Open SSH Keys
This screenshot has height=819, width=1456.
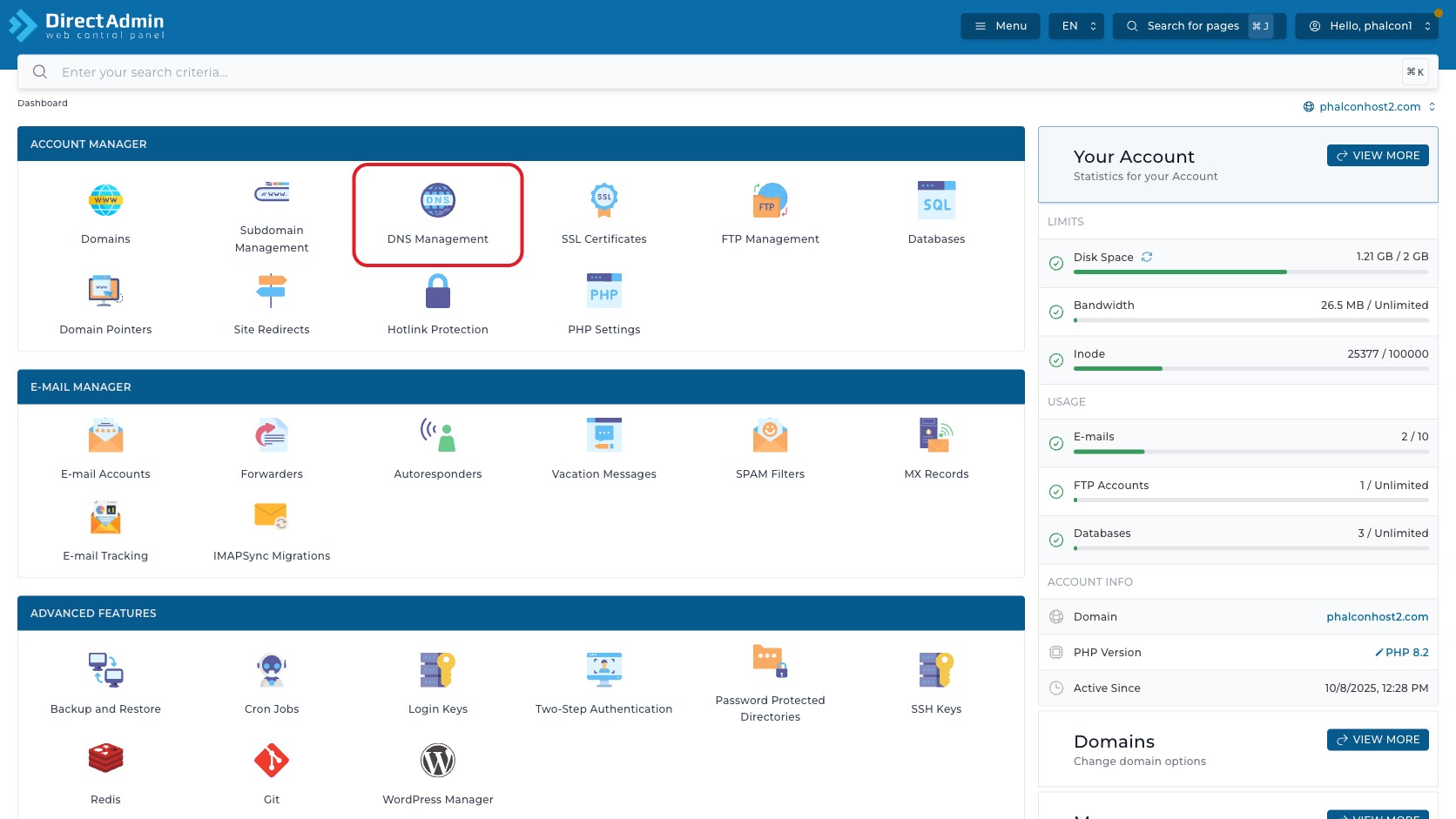[937, 684]
